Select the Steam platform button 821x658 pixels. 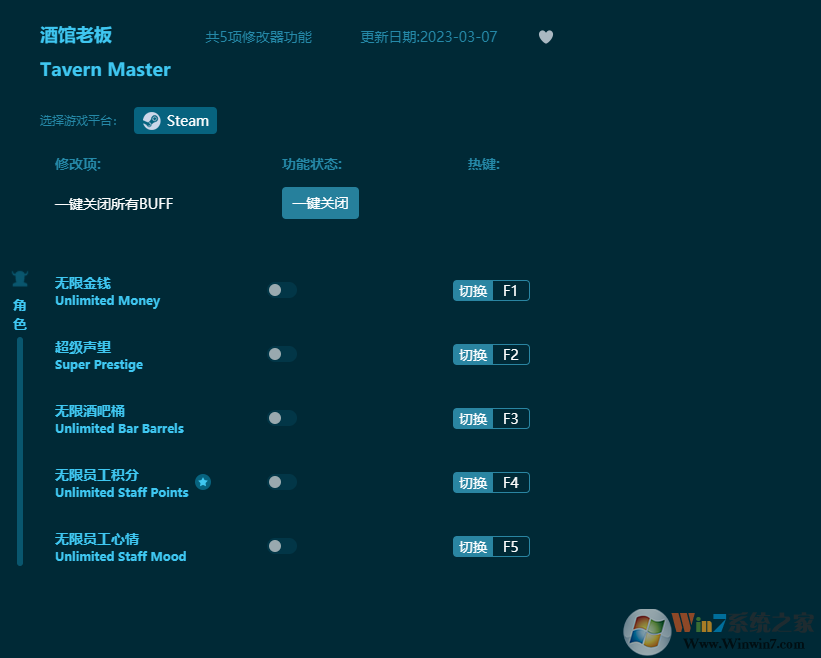(x=176, y=121)
